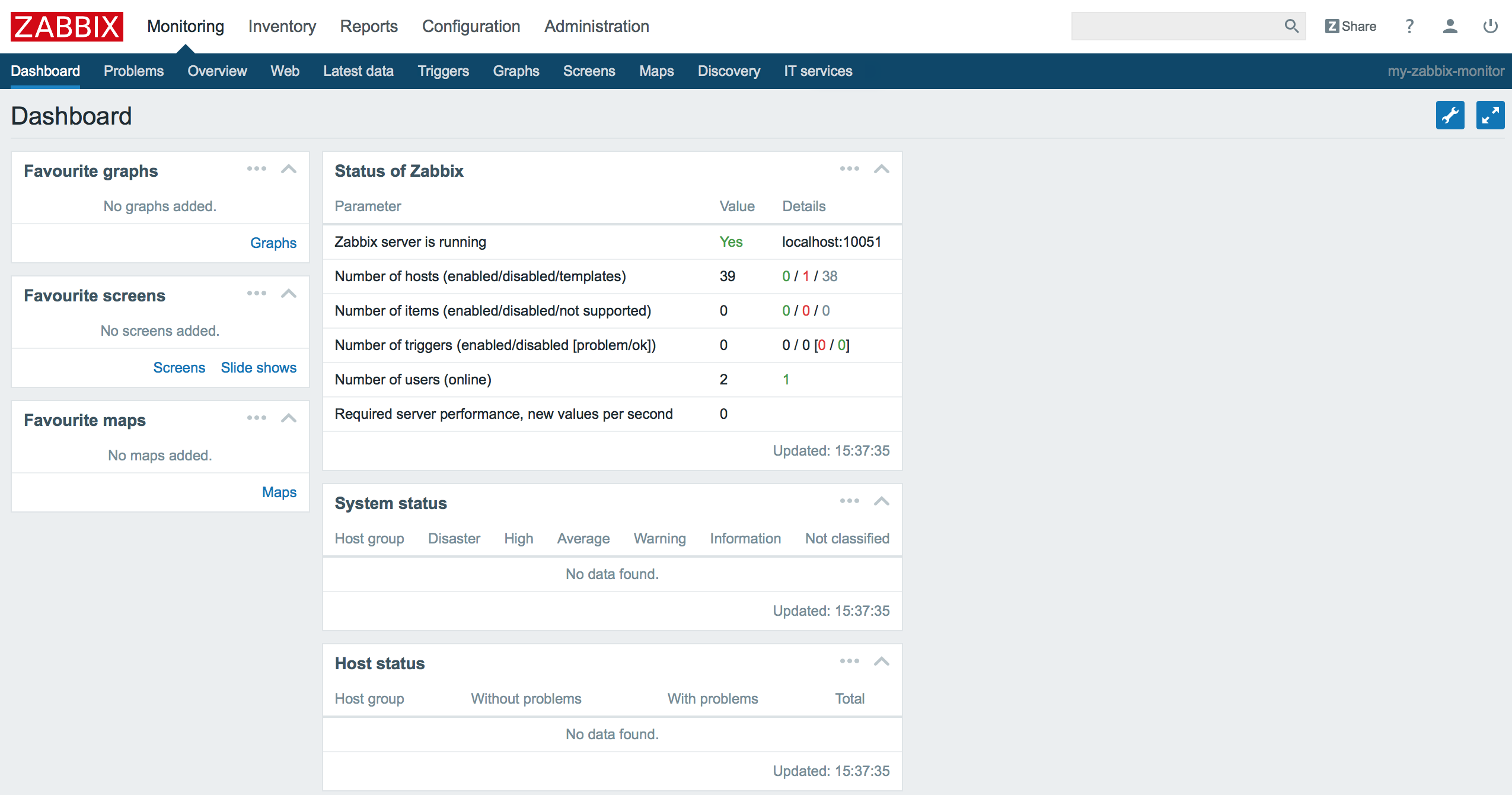1512x795 pixels.
Task: Click 'Not classified' column header
Action: pos(847,539)
